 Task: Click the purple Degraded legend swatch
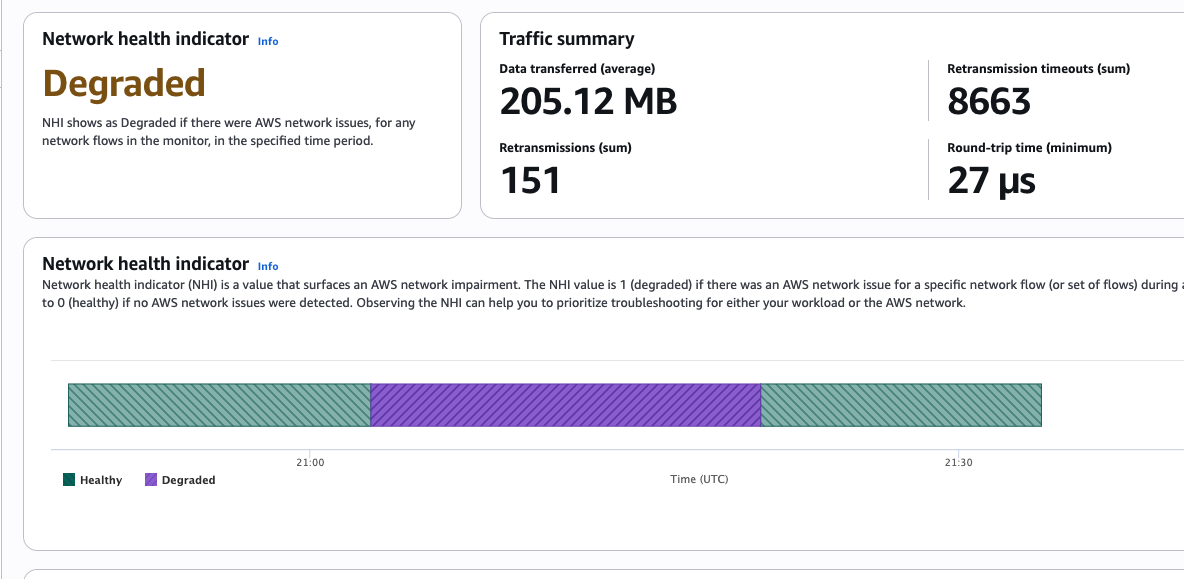point(151,480)
